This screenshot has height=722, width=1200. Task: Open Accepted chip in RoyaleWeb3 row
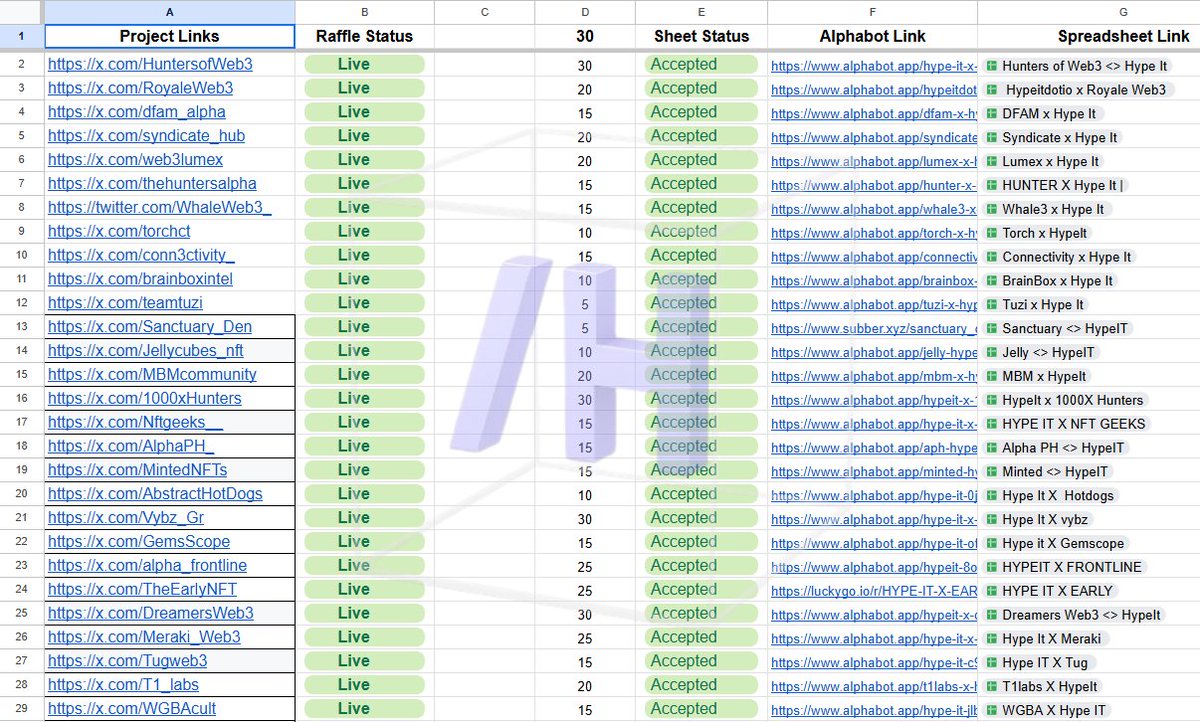(x=701, y=88)
